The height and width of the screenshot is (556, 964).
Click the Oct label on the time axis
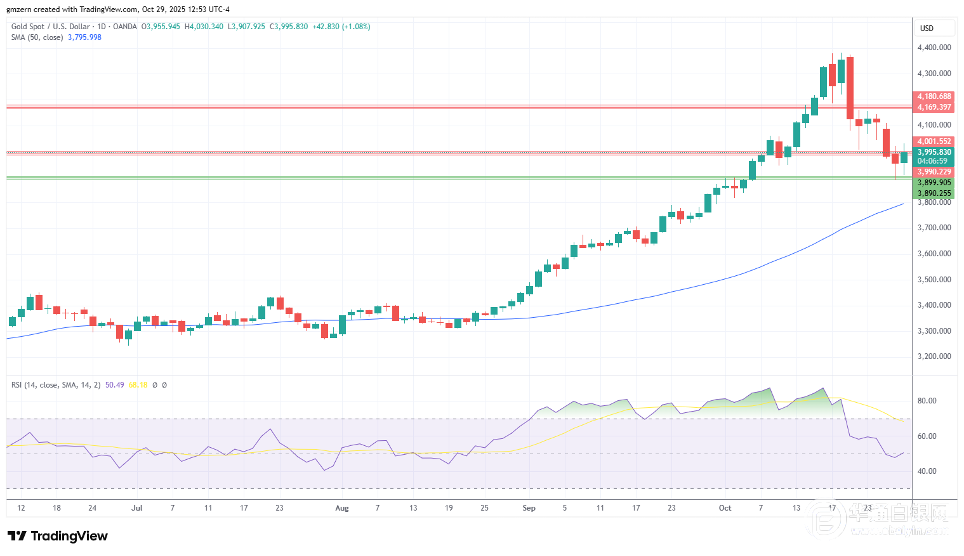723,508
